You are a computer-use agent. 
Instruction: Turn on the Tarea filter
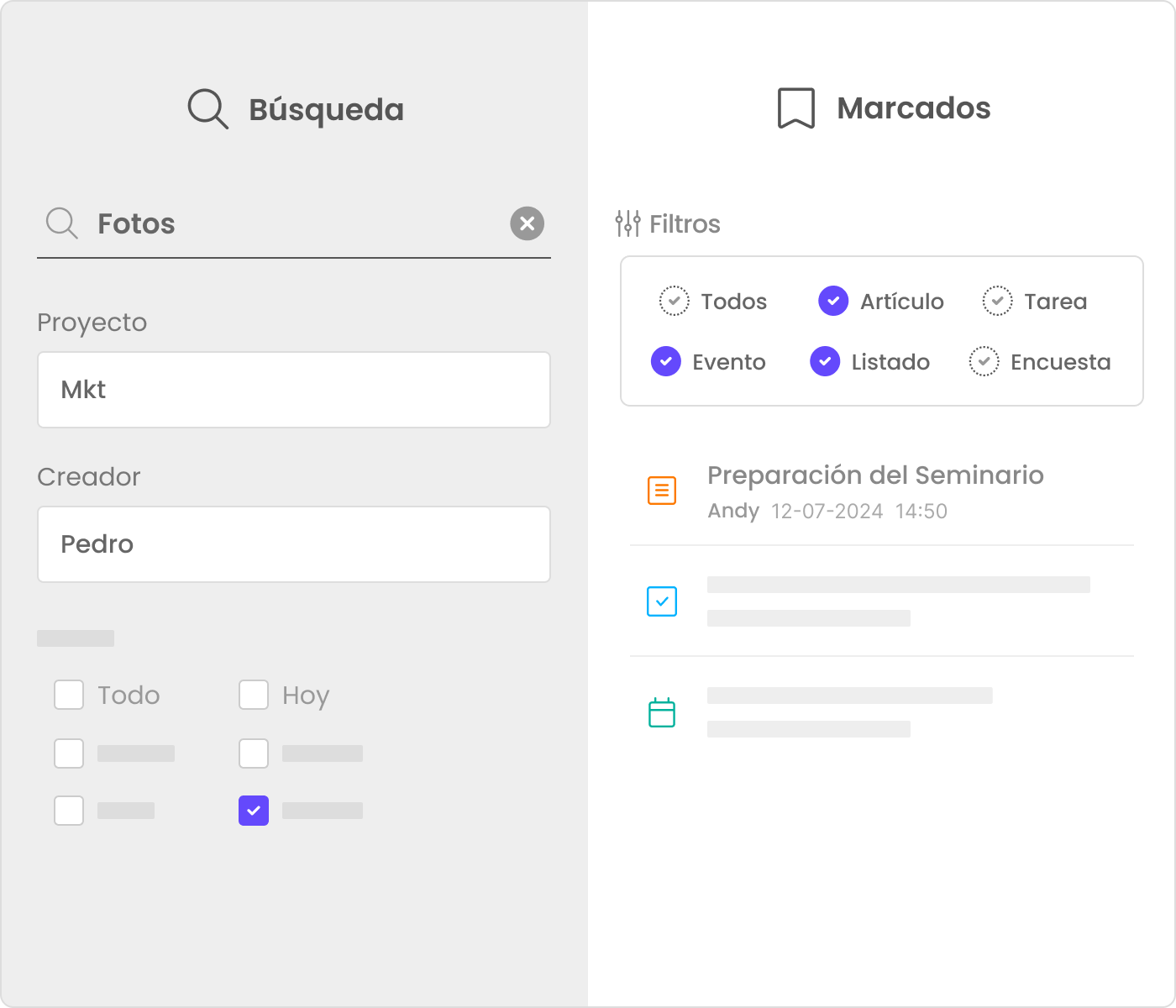997,301
